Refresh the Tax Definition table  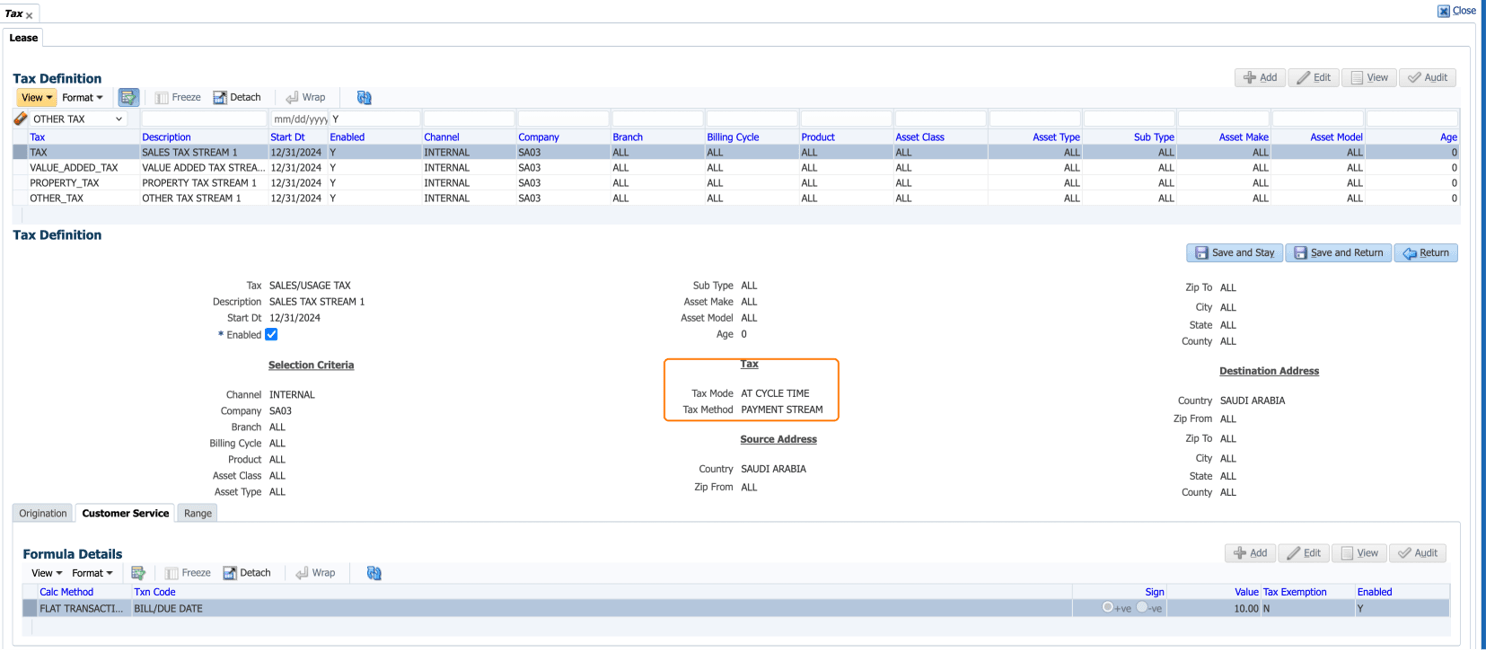[x=364, y=97]
